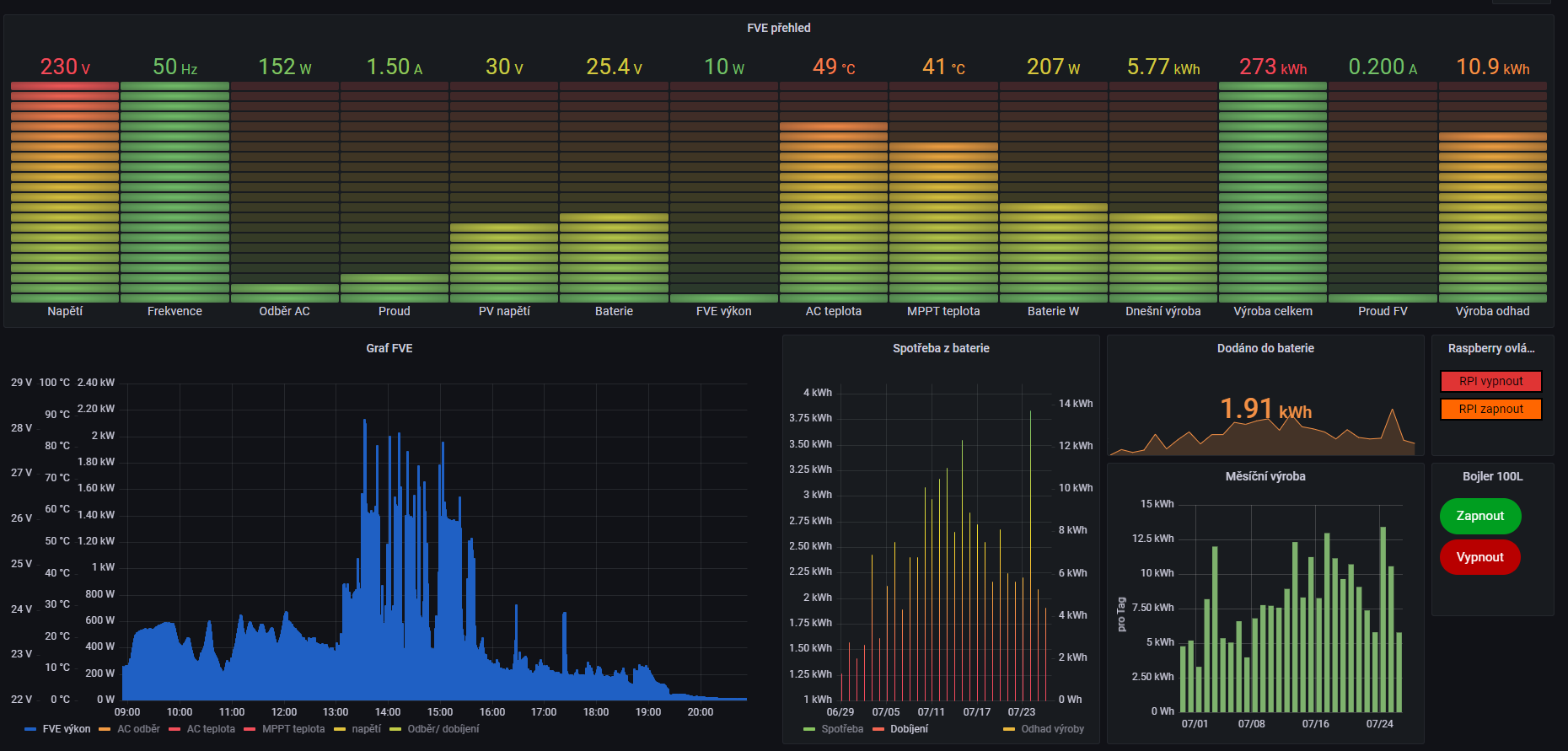
Task: Turn on boiler with green Zapnout
Action: 1479,516
